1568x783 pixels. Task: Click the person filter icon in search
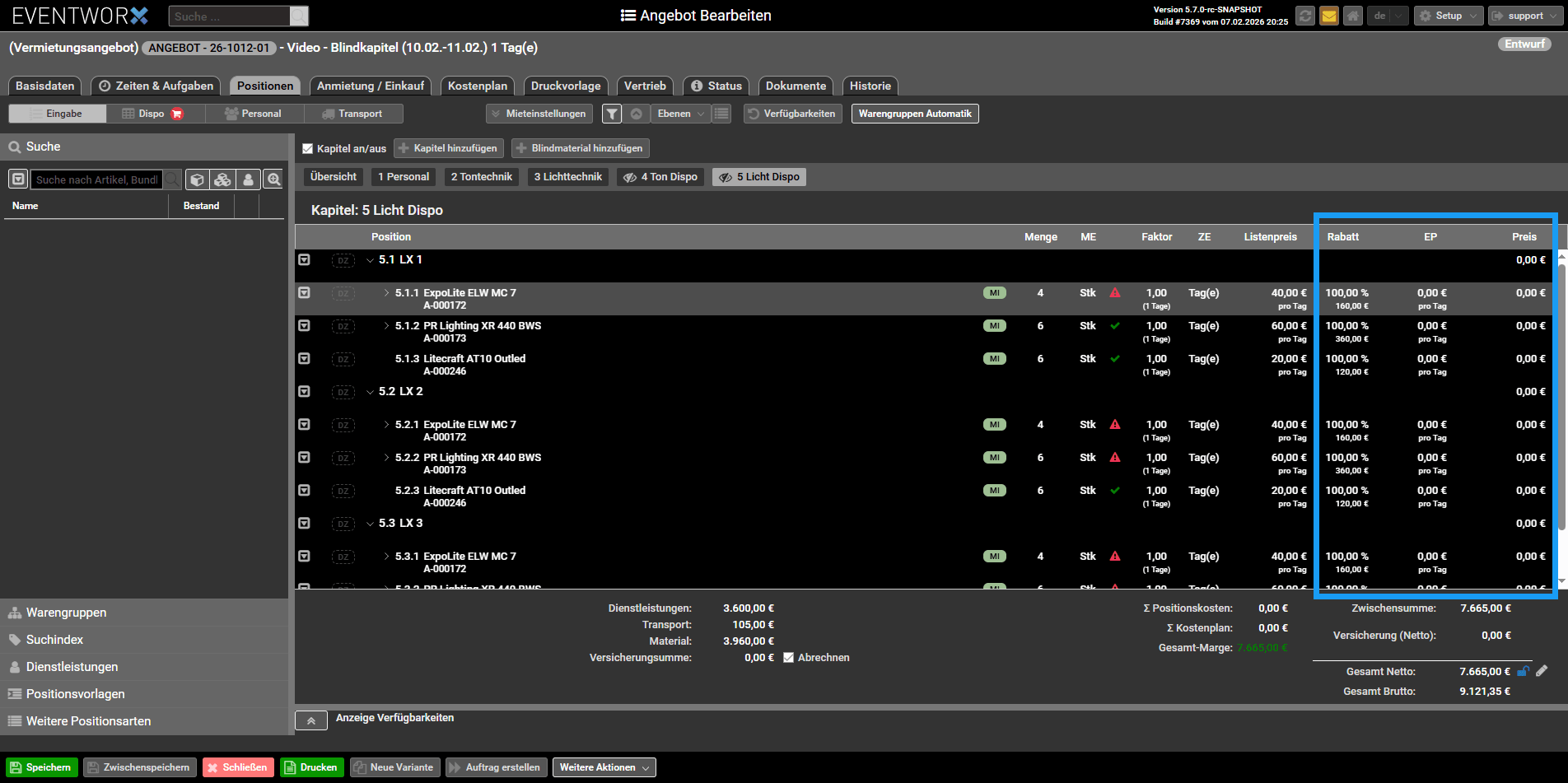coord(248,179)
